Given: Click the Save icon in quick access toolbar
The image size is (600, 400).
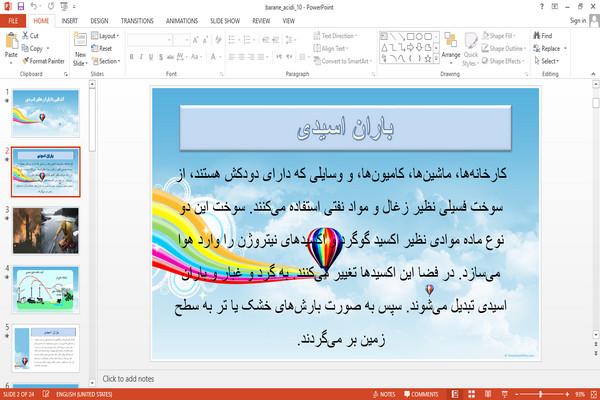Looking at the screenshot, I should coord(21,6).
